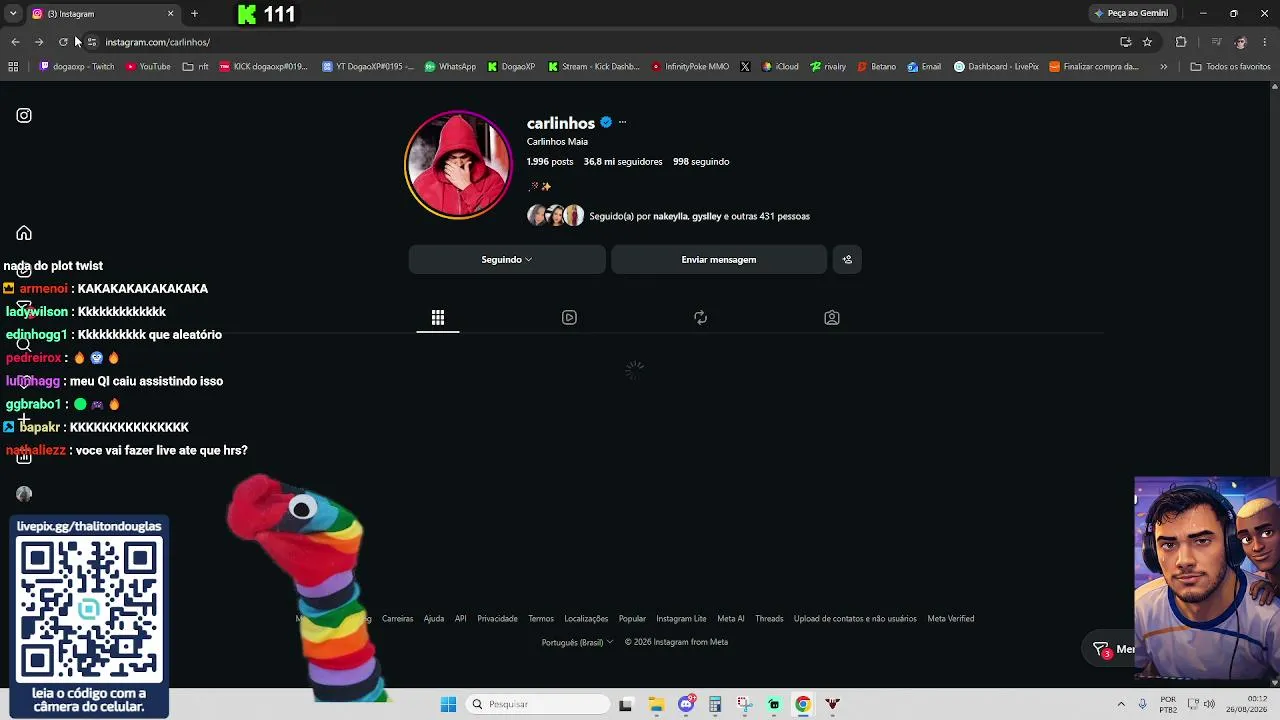Change language via Português (Brasil) dropdown

tap(577, 643)
